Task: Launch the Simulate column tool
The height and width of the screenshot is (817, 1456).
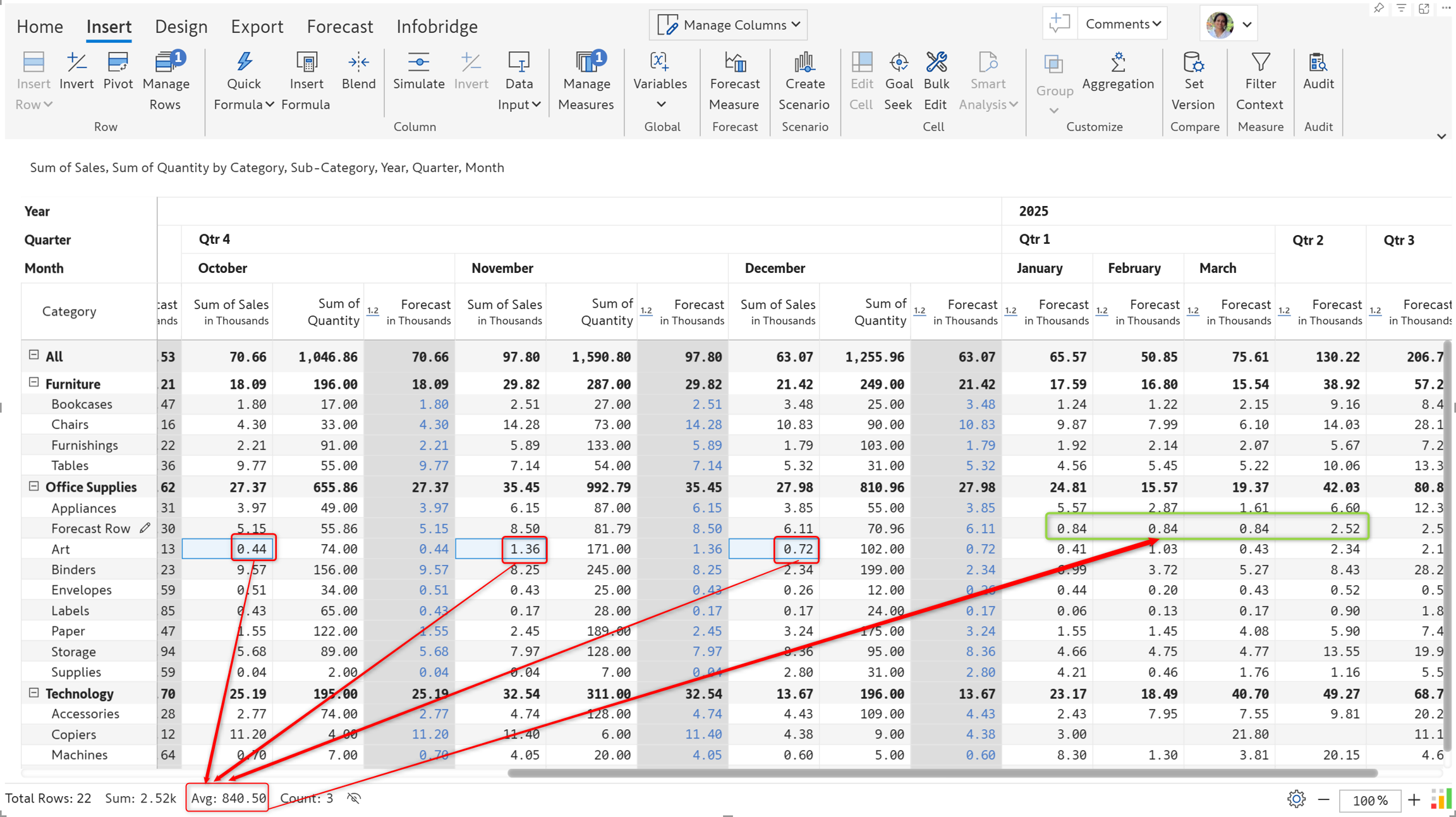Action: coord(418,71)
